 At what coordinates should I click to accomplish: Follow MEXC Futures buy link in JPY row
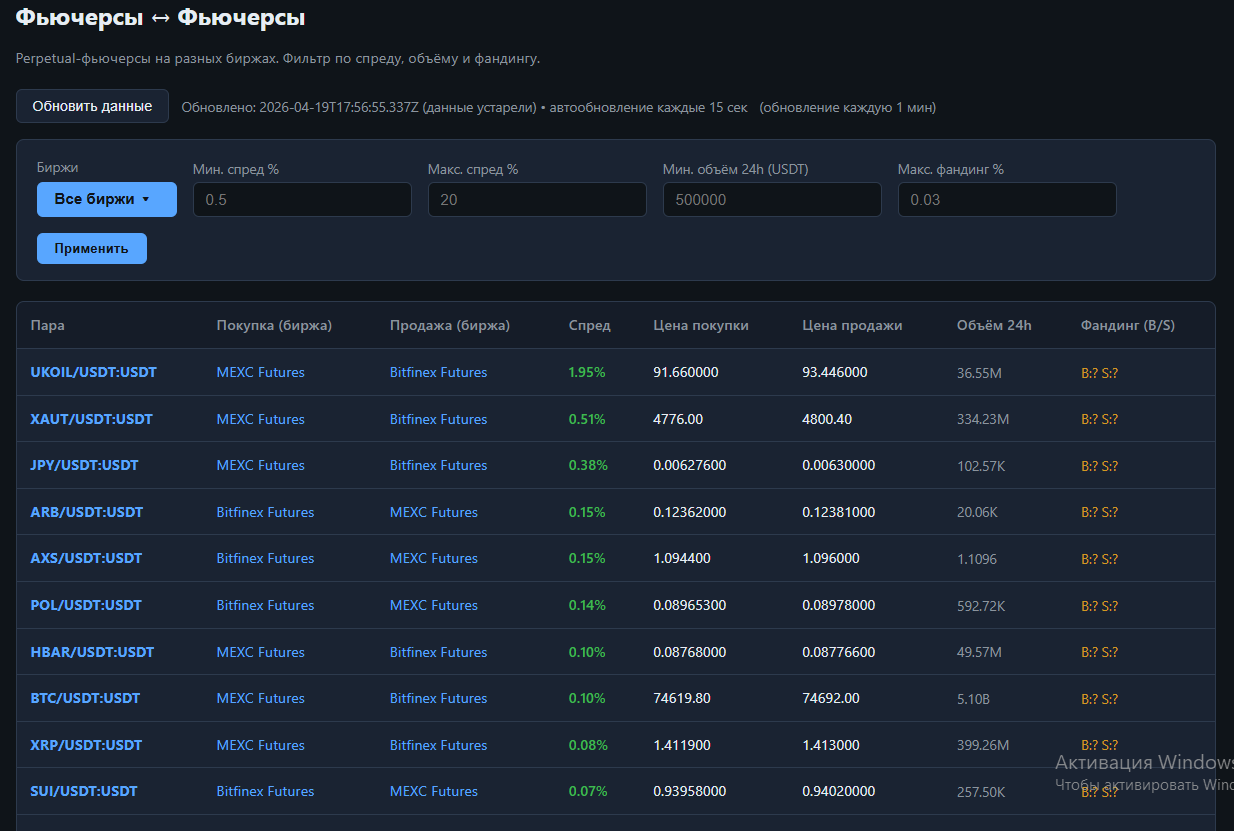pyautogui.click(x=261, y=465)
